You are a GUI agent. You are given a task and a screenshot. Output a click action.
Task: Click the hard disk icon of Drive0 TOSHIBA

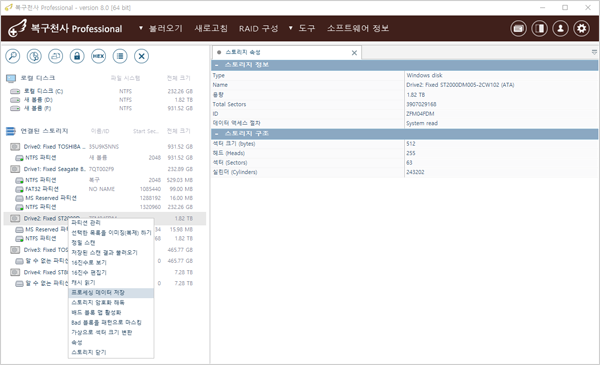tap(15, 147)
